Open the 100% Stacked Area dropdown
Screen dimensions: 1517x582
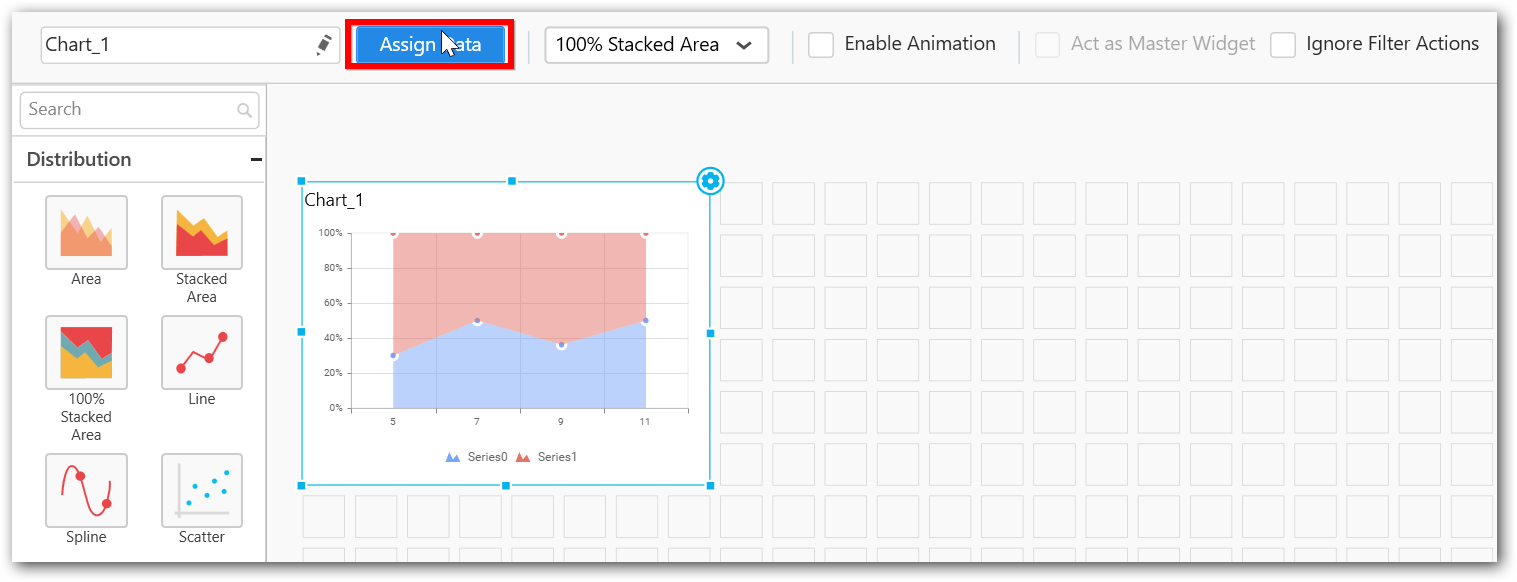pyautogui.click(x=656, y=45)
